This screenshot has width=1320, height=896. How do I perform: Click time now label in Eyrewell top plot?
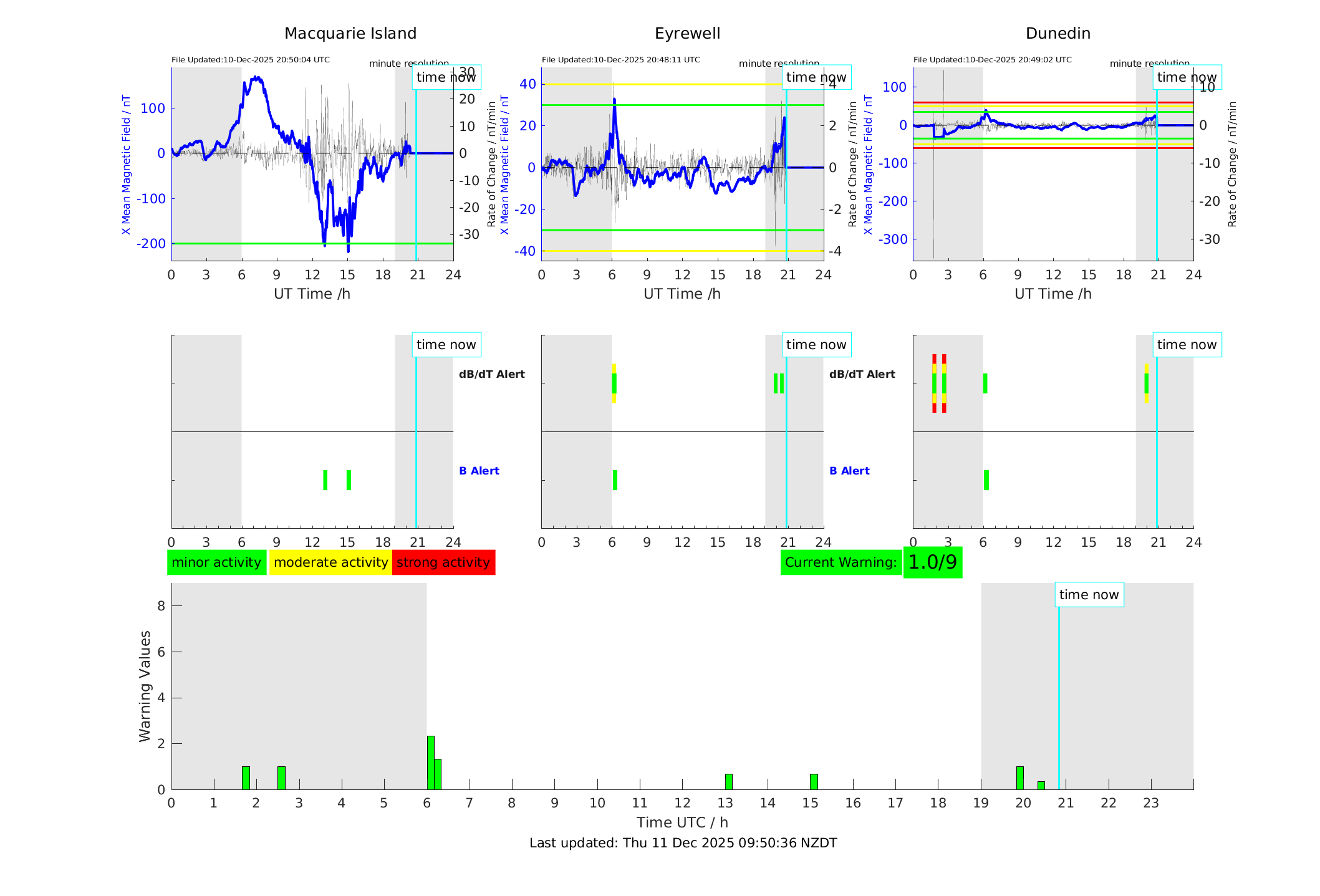(816, 77)
